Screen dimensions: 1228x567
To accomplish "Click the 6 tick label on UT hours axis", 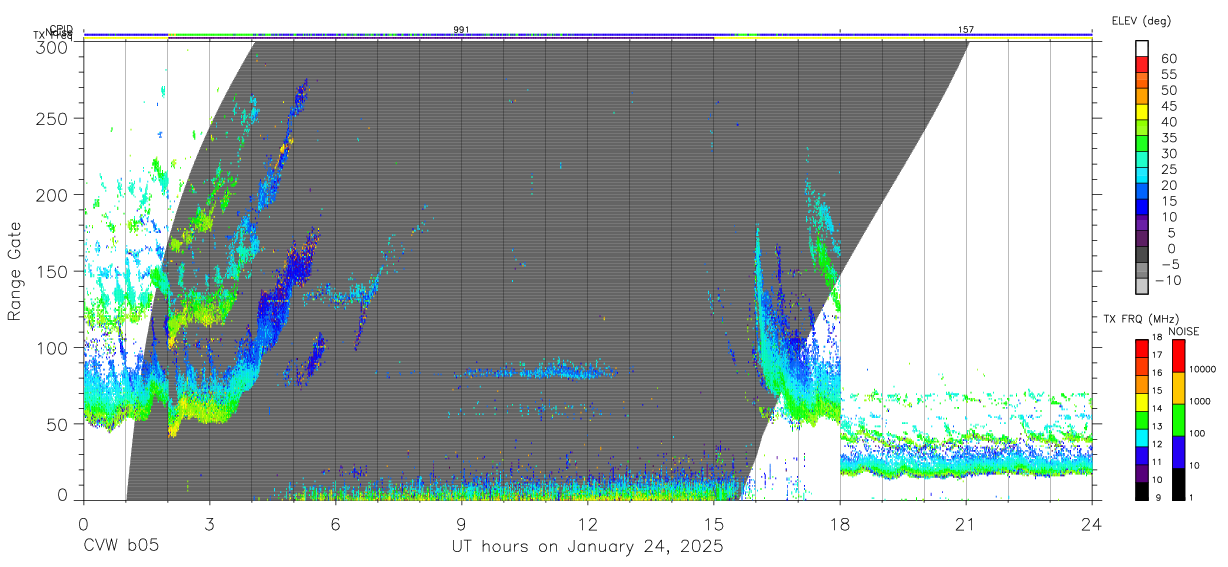I will click(335, 522).
